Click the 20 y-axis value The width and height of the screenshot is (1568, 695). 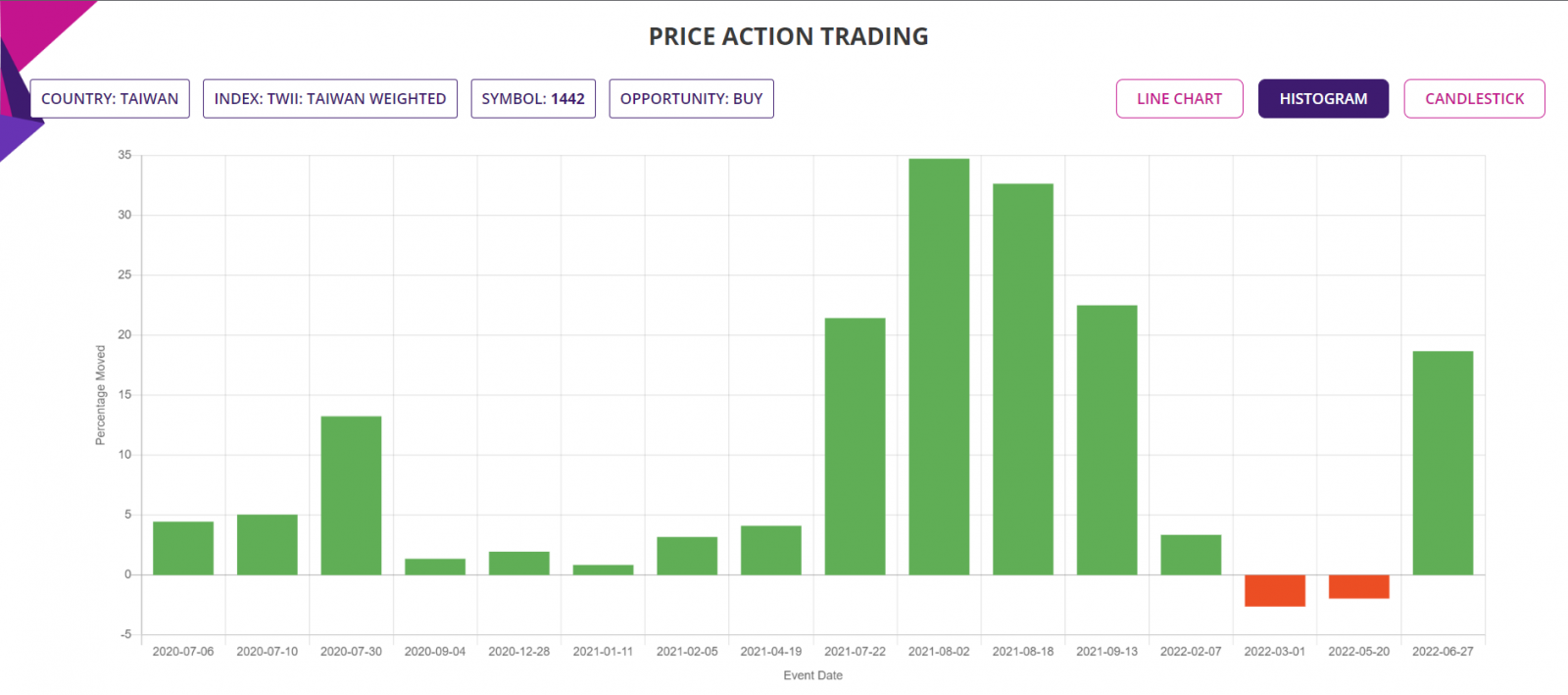point(124,335)
